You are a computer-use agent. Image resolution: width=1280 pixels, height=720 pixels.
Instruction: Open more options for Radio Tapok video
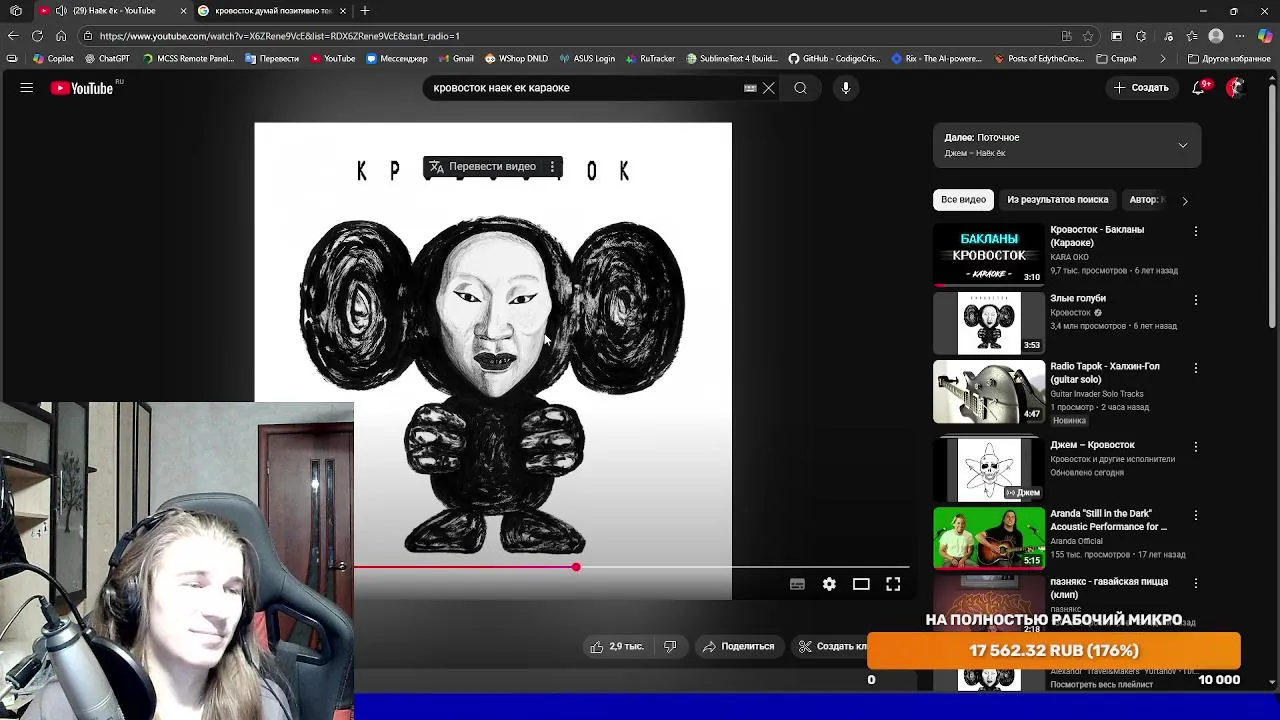(x=1196, y=368)
